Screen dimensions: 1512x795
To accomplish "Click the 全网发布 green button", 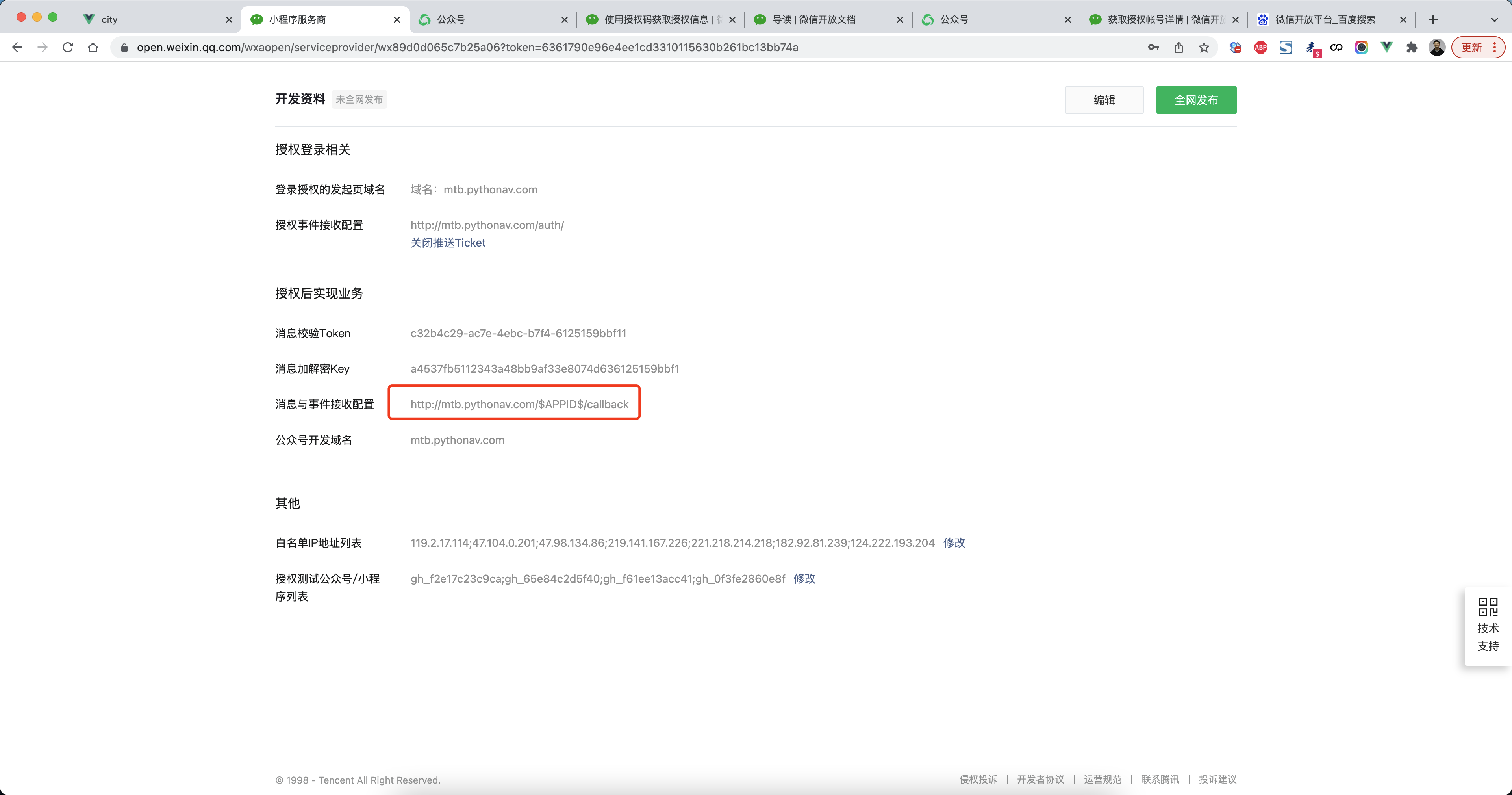I will (1196, 100).
